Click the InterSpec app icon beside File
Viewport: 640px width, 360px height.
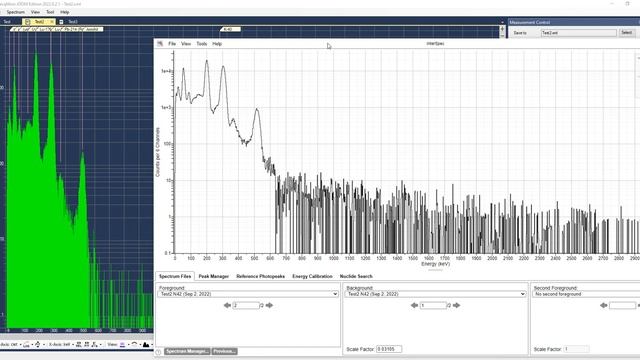coord(160,44)
